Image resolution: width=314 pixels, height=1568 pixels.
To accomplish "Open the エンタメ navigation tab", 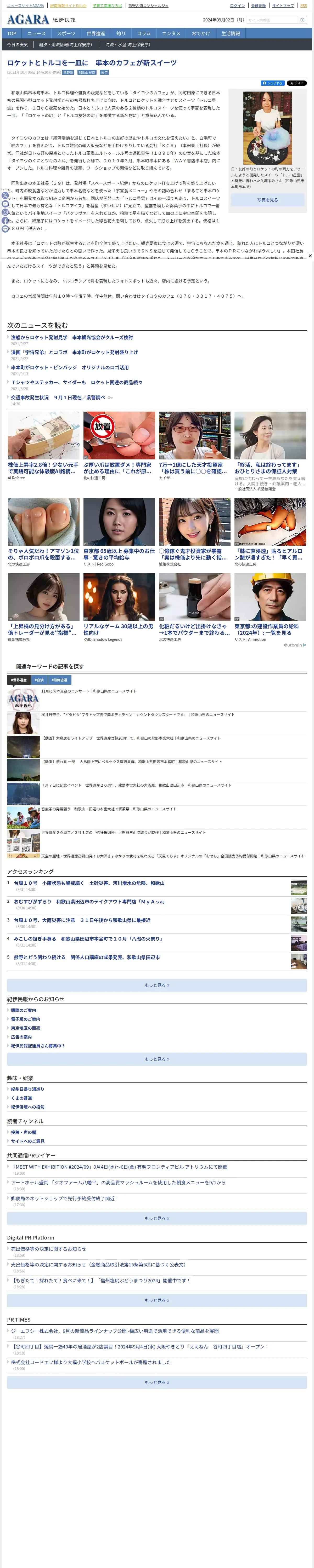I will (171, 33).
